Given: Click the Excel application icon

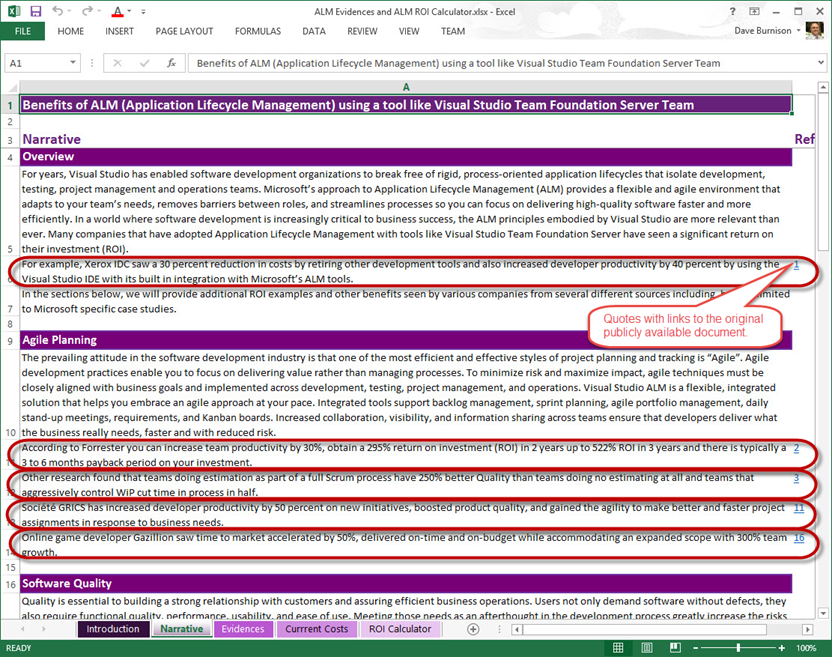Looking at the screenshot, I should tap(14, 11).
